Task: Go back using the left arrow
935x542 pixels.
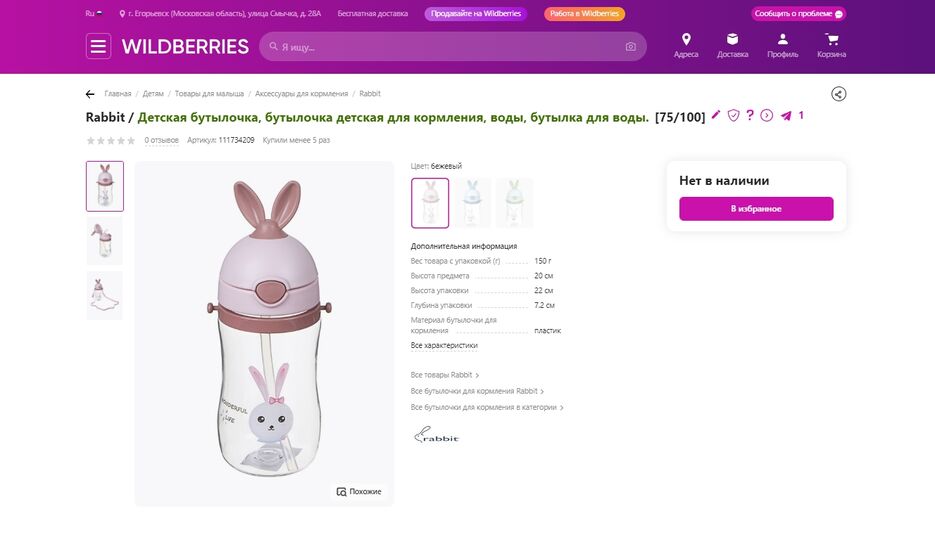Action: click(90, 94)
